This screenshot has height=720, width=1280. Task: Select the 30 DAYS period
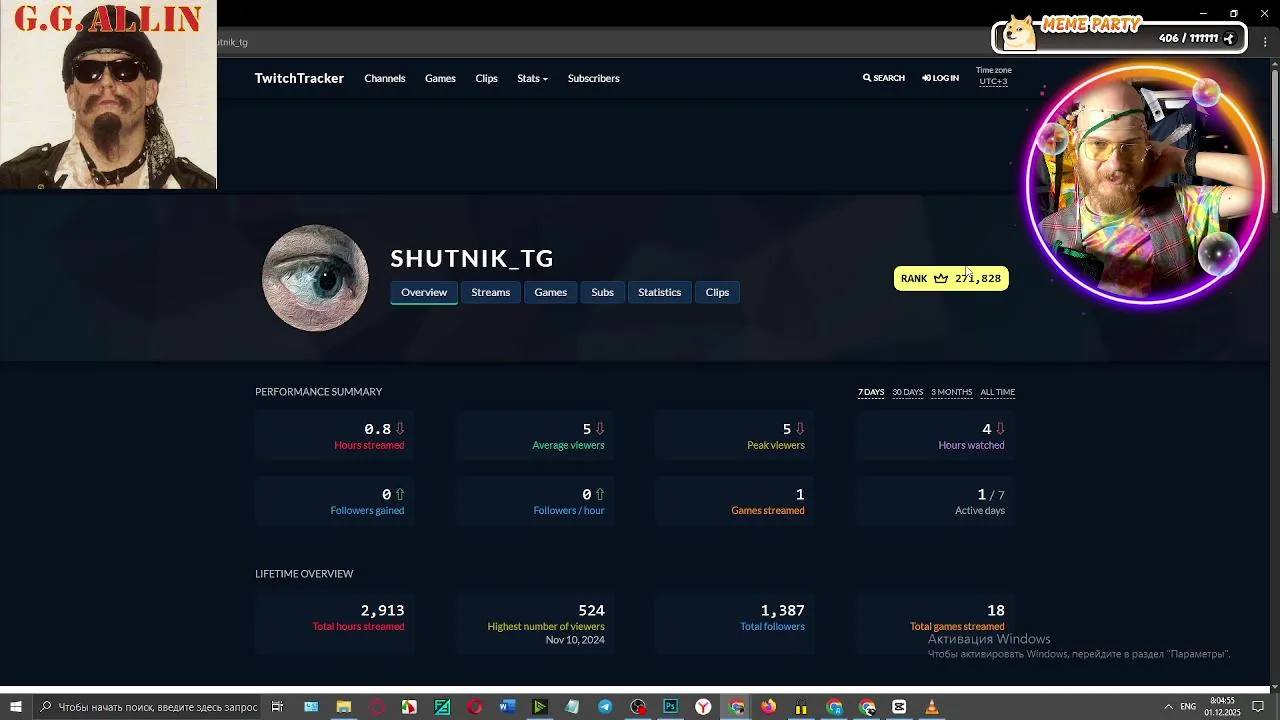click(907, 392)
